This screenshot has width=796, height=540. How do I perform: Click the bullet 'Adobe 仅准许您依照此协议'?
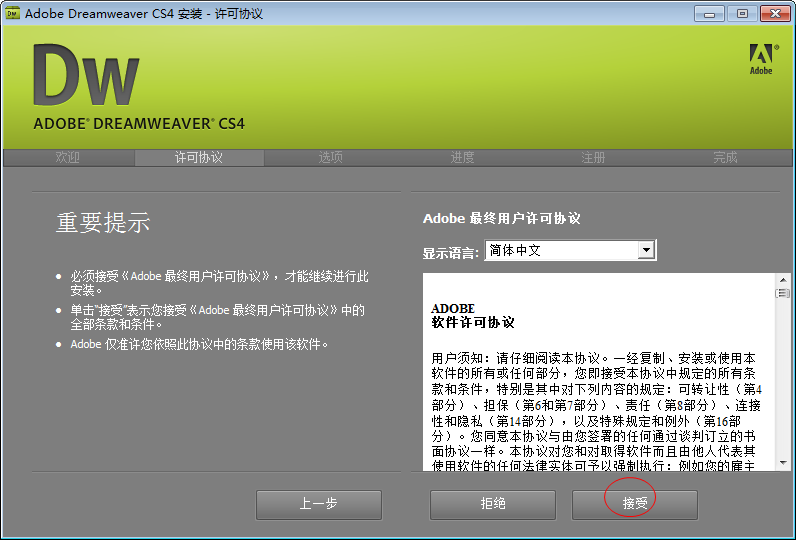(x=199, y=345)
